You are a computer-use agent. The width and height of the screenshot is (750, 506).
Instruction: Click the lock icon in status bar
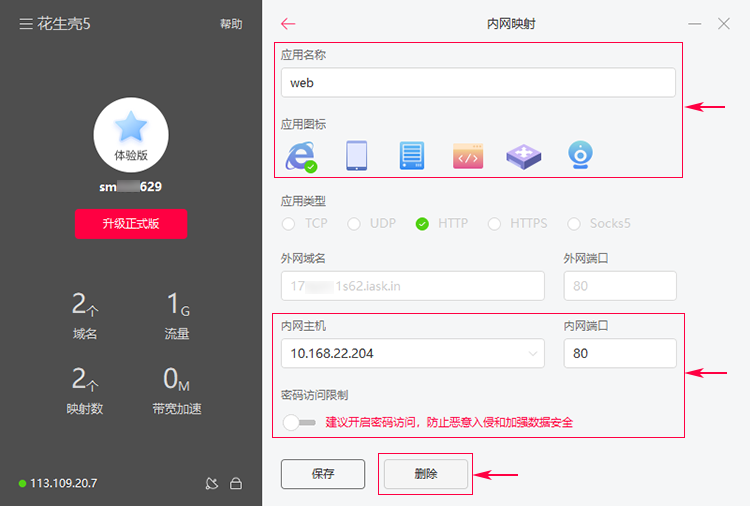[x=236, y=484]
